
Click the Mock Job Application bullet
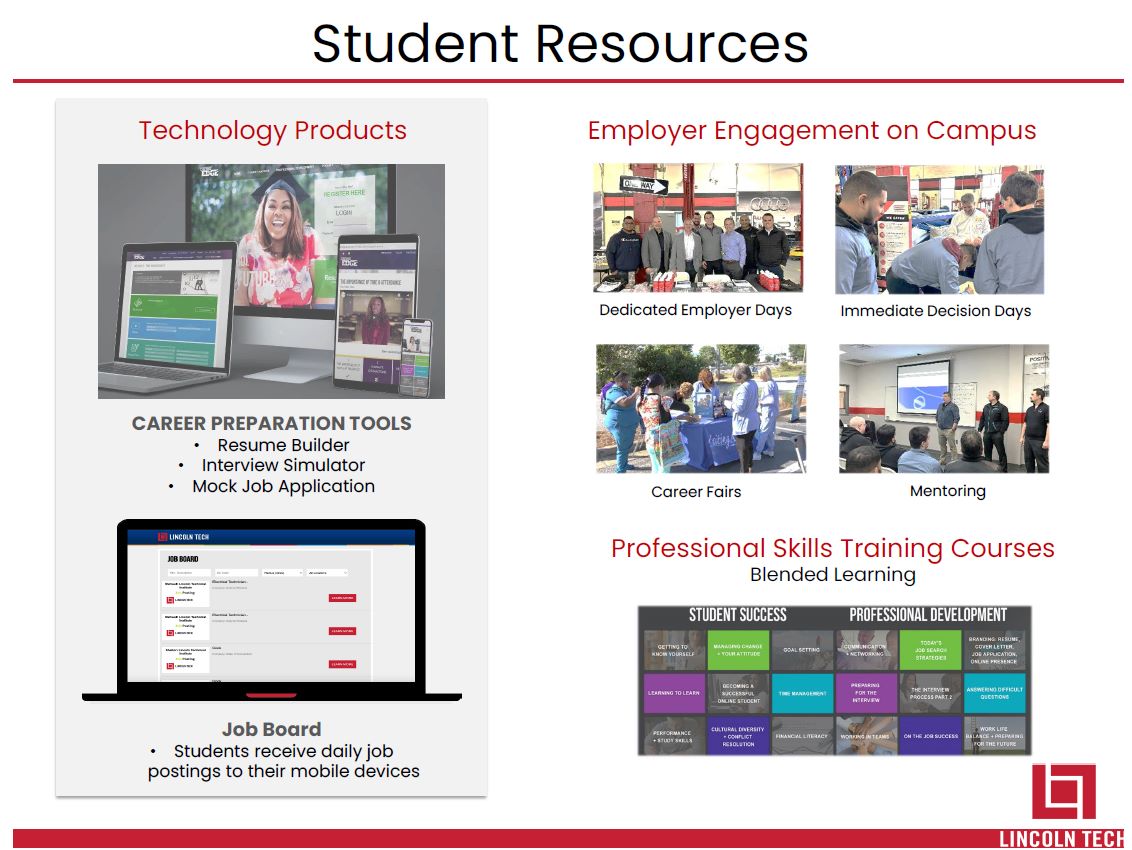(x=283, y=486)
